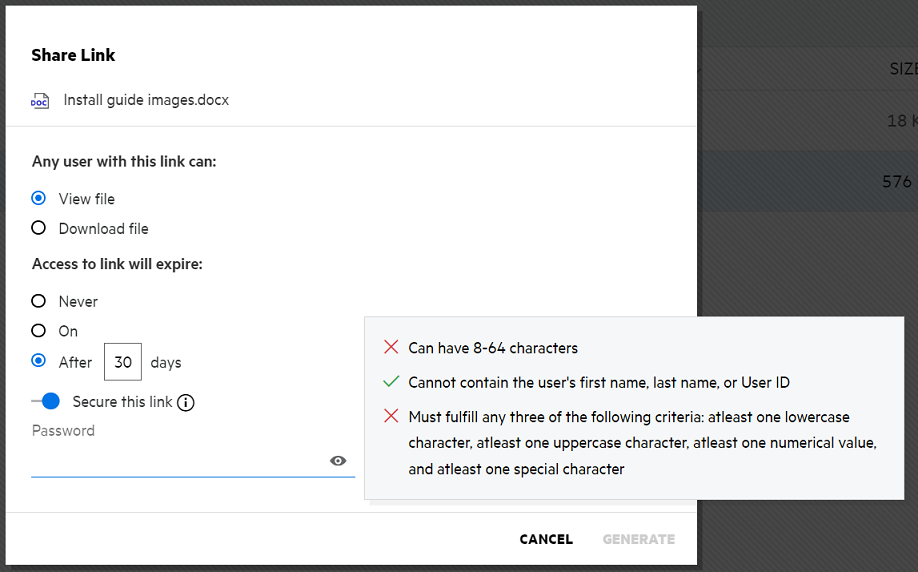Click the Share Link dialog title
This screenshot has height=572, width=918.
tap(73, 55)
